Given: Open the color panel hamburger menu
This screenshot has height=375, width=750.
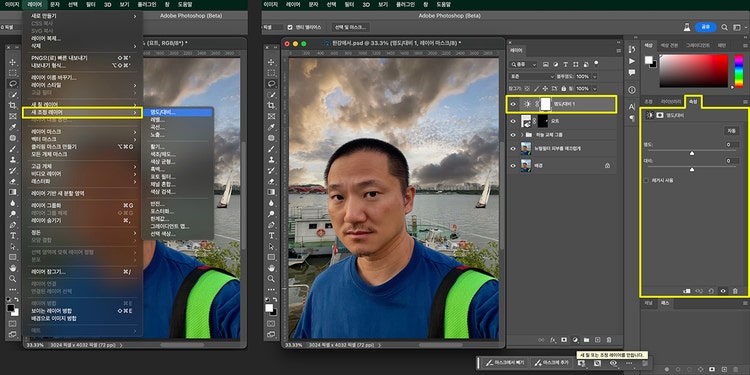Looking at the screenshot, I should pyautogui.click(x=745, y=46).
